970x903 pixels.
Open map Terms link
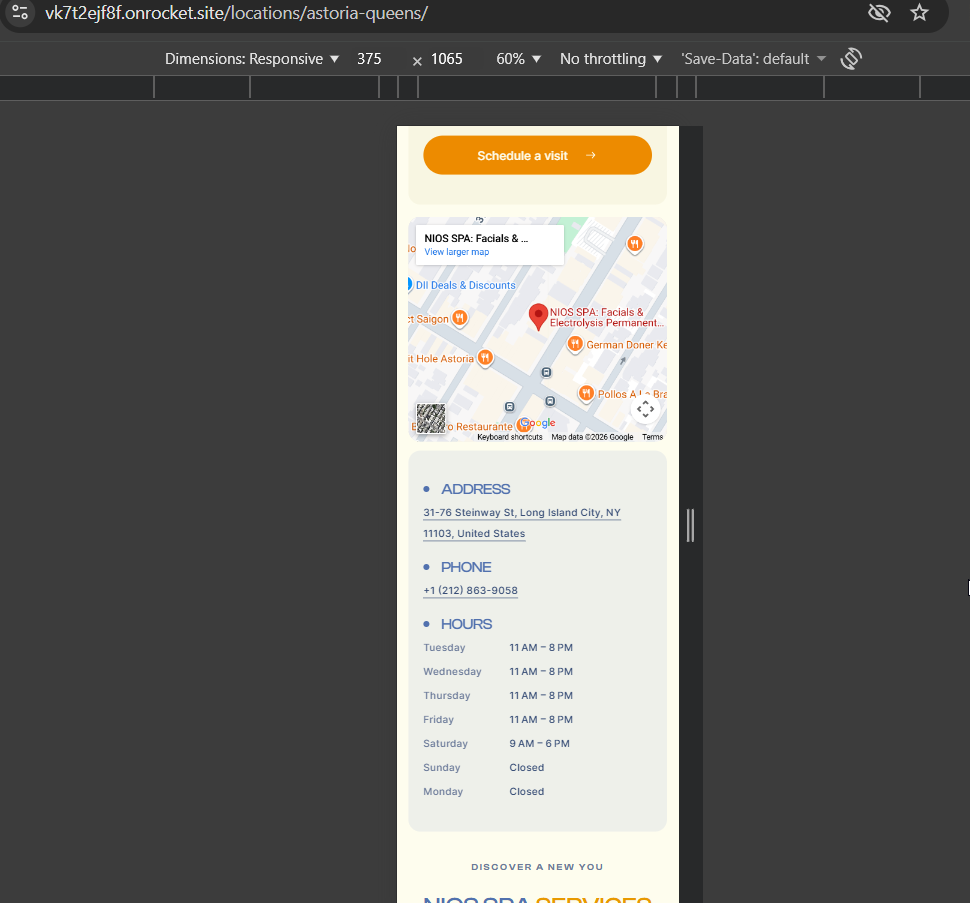click(x=653, y=437)
